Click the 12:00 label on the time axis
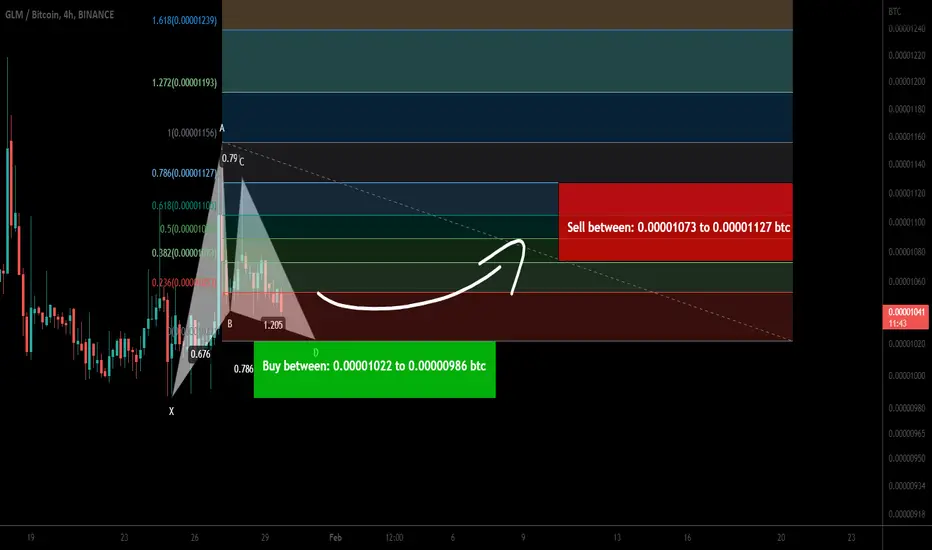 (x=394, y=537)
